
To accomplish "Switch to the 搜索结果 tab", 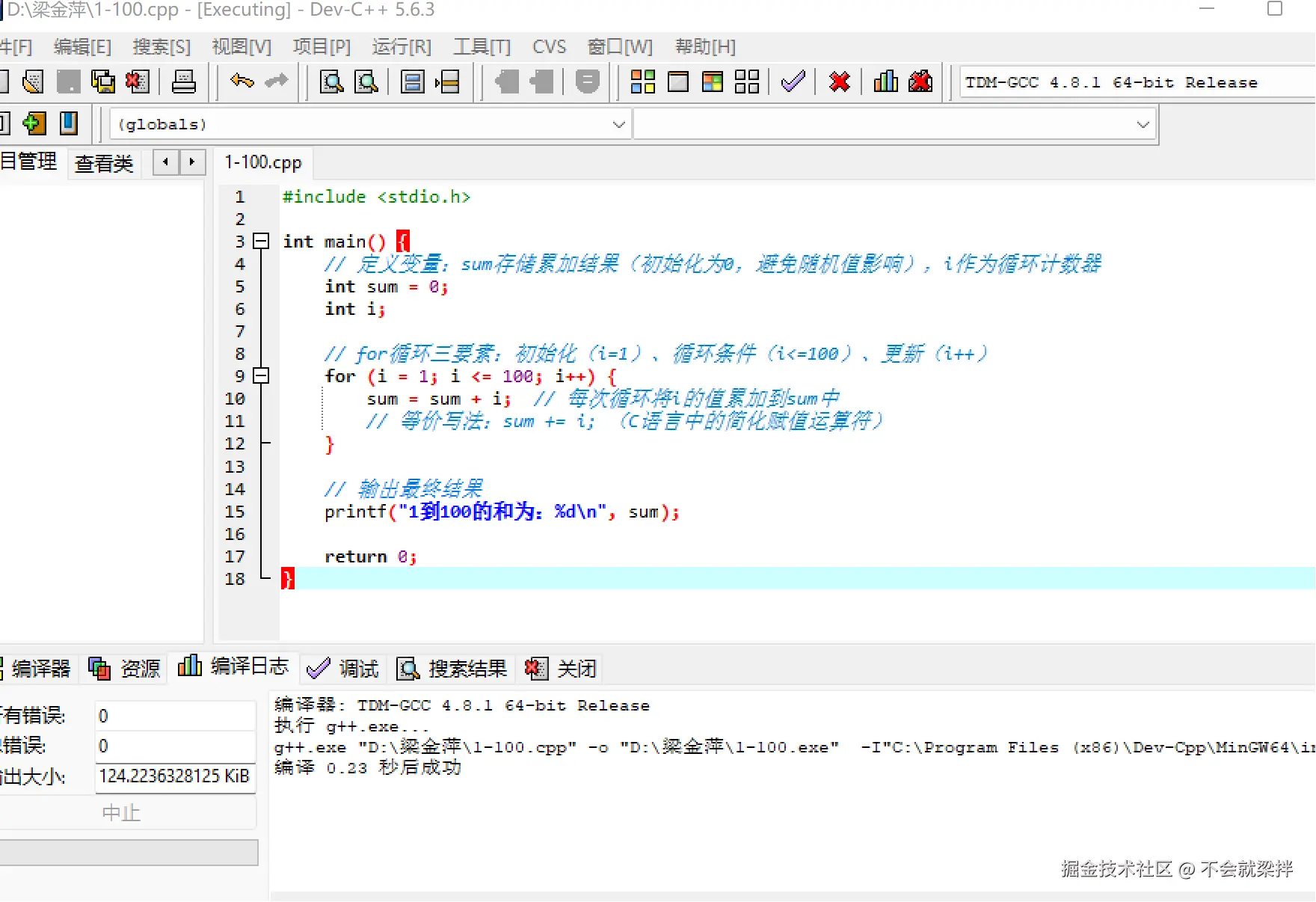I will coord(452,668).
